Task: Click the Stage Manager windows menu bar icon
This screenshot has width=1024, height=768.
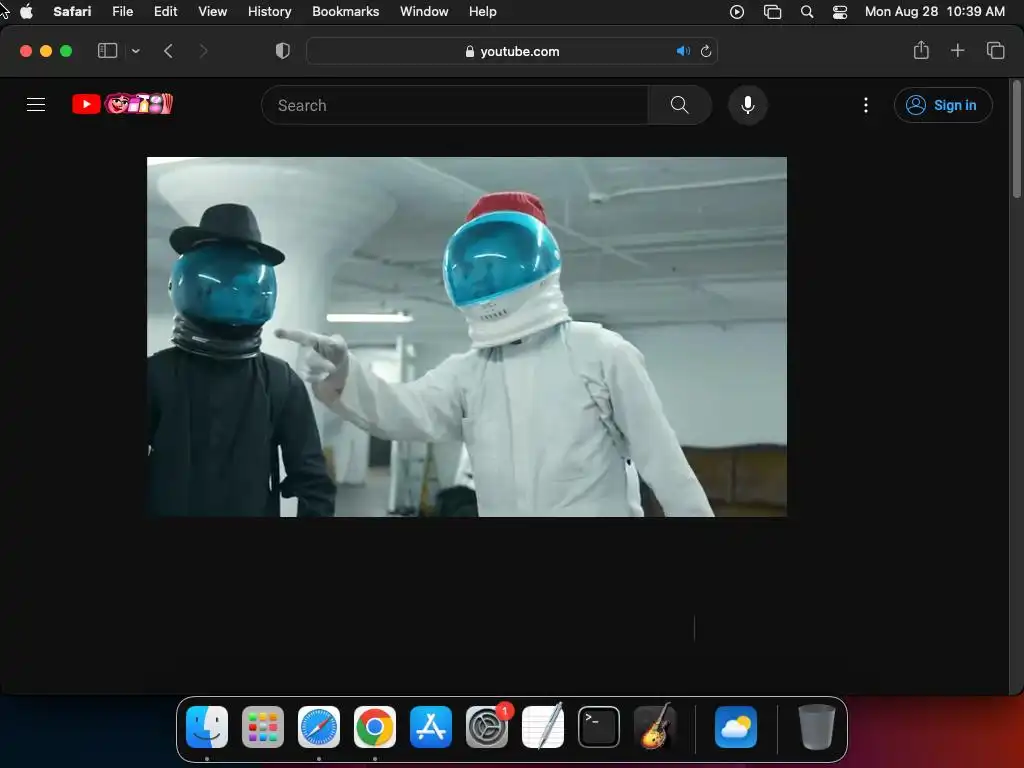Action: pos(773,12)
